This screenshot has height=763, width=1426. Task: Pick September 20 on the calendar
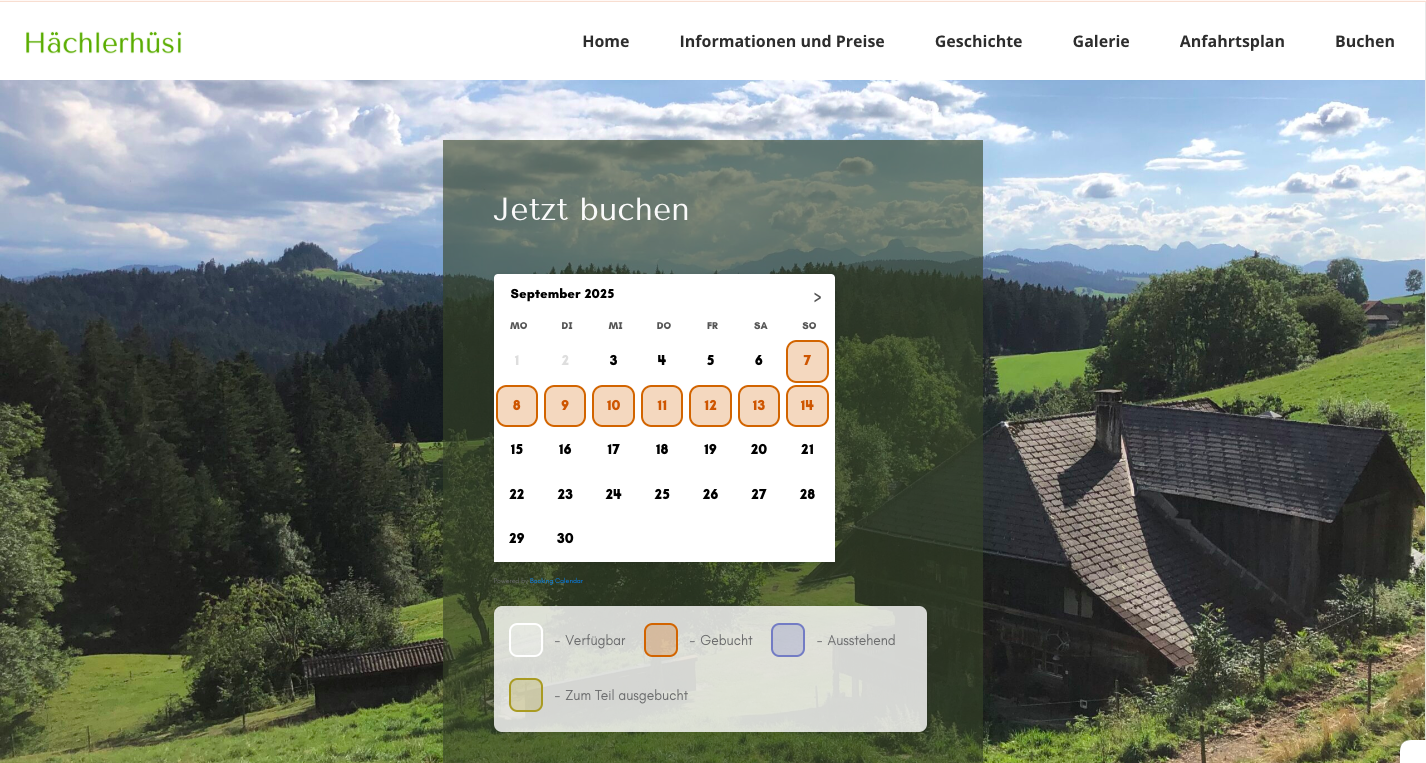pos(759,450)
